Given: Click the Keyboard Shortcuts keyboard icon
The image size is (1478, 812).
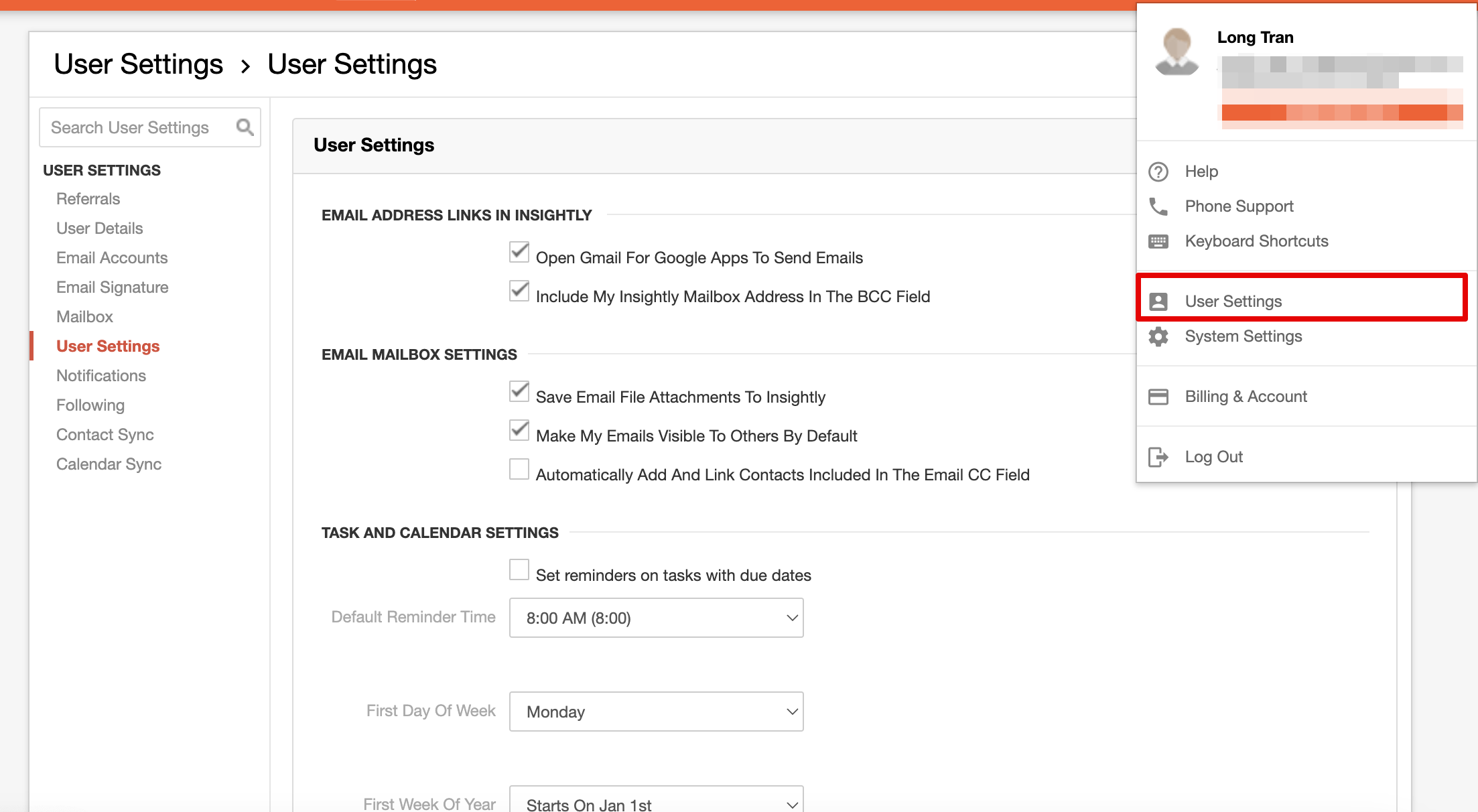Looking at the screenshot, I should coord(1158,241).
